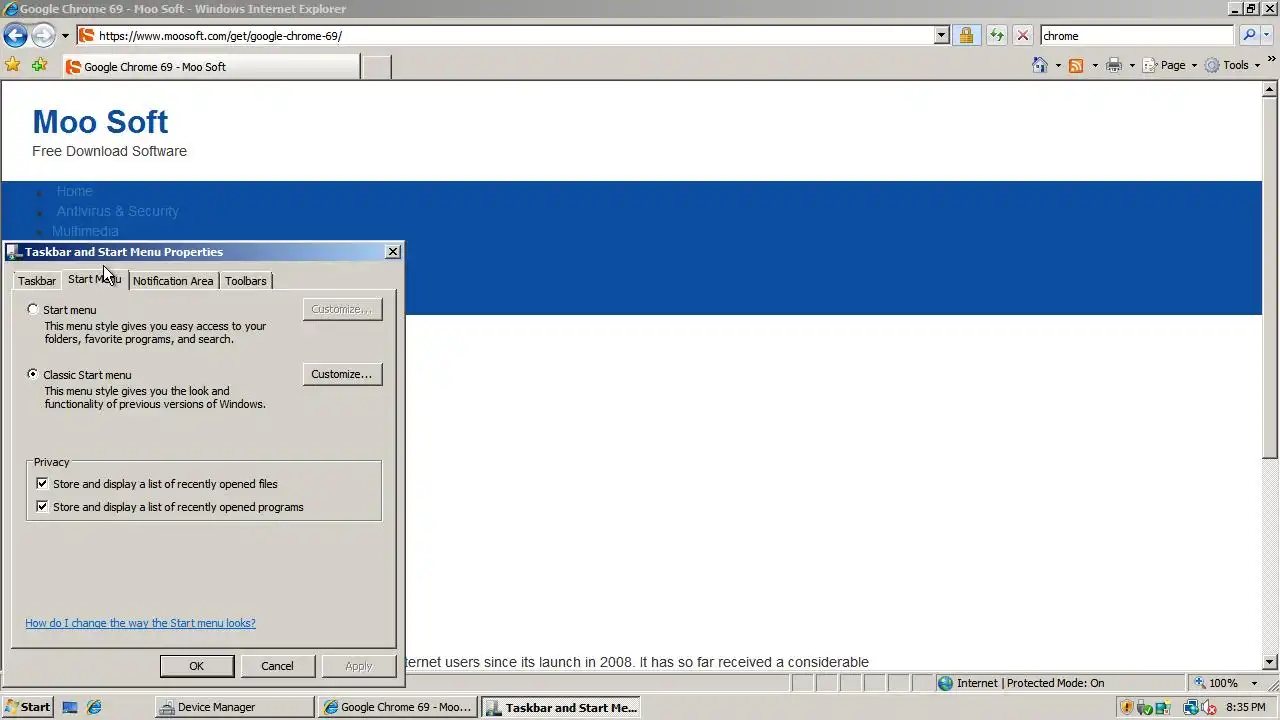Click OK in Taskbar Properties dialog
1280x720 pixels.
tap(197, 666)
